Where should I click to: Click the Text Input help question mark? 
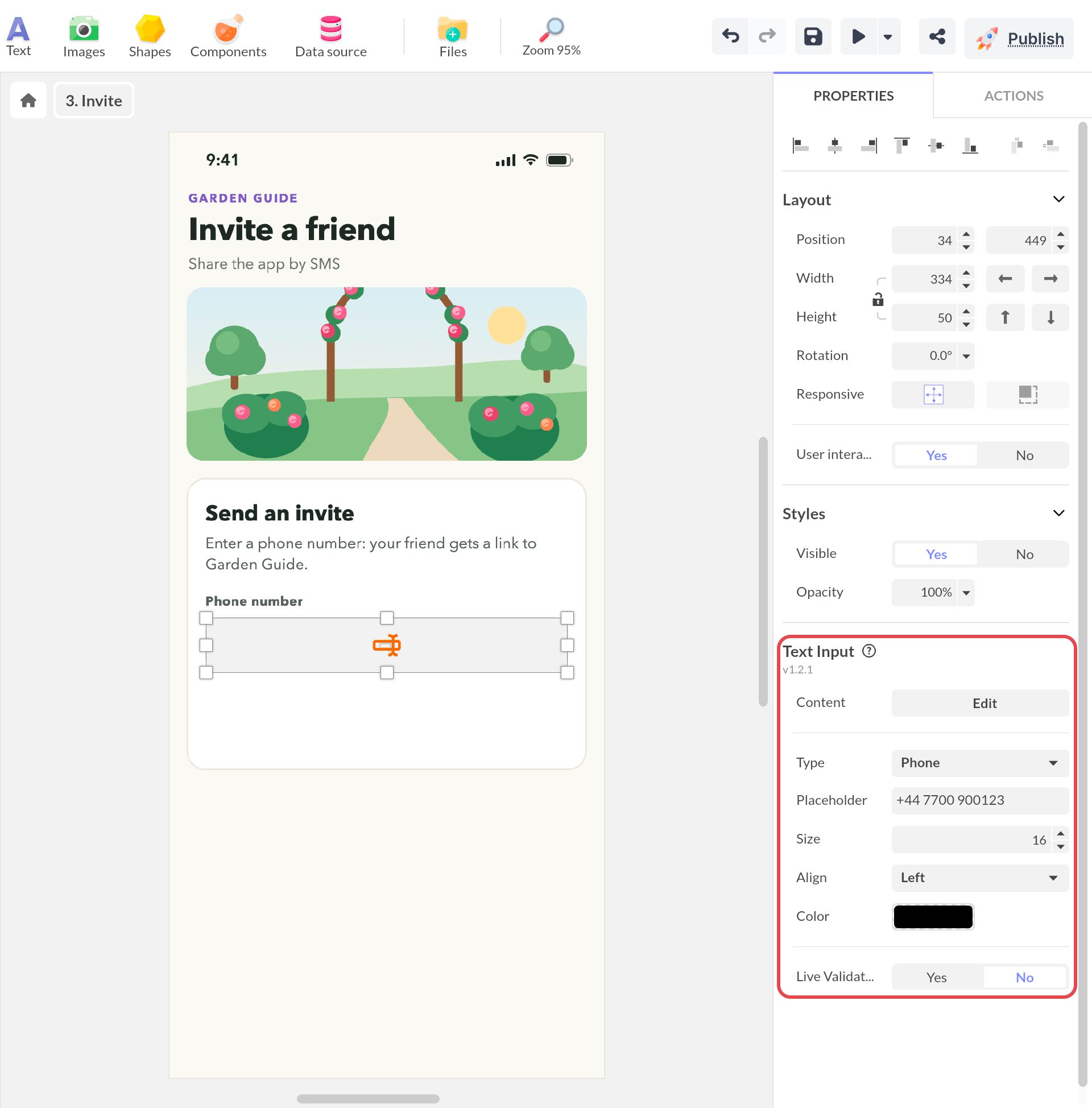click(869, 650)
